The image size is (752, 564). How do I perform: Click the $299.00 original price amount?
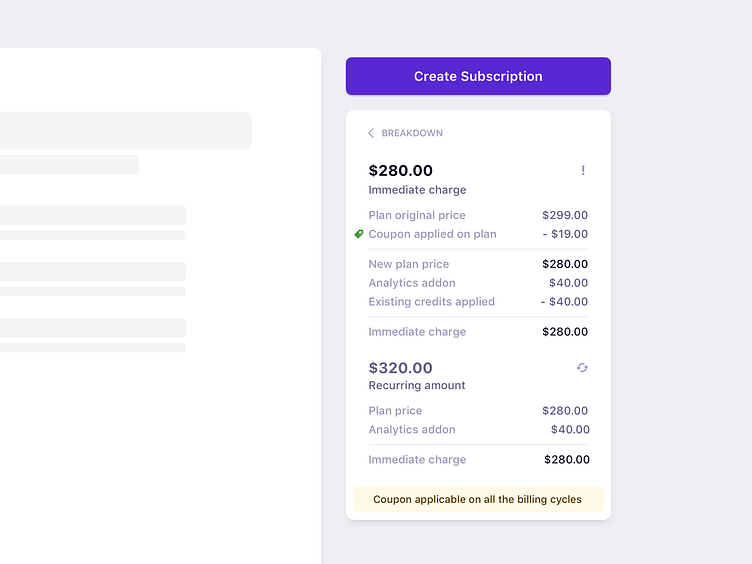[x=565, y=215]
